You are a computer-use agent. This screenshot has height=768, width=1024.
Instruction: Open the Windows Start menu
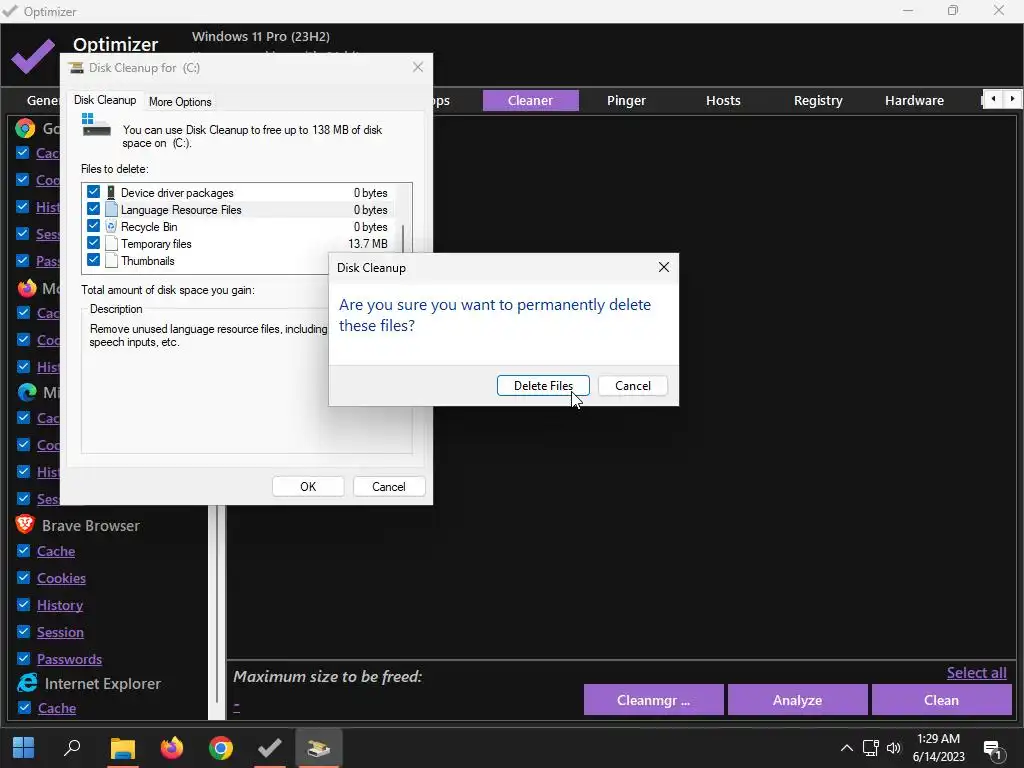click(24, 748)
